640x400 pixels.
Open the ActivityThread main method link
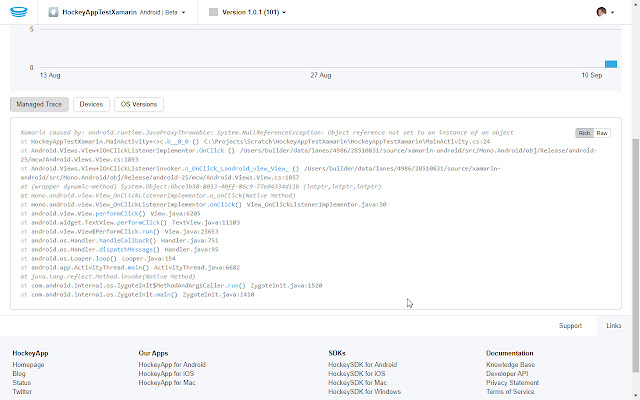(x=135, y=267)
